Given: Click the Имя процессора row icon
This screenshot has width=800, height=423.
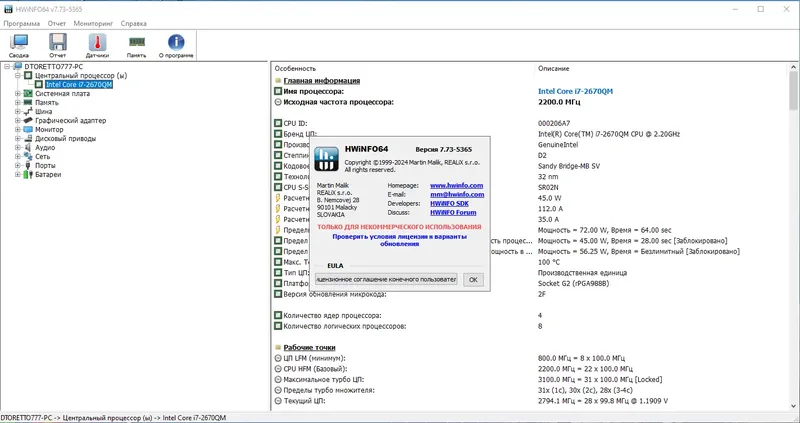Looking at the screenshot, I should pyautogui.click(x=278, y=91).
